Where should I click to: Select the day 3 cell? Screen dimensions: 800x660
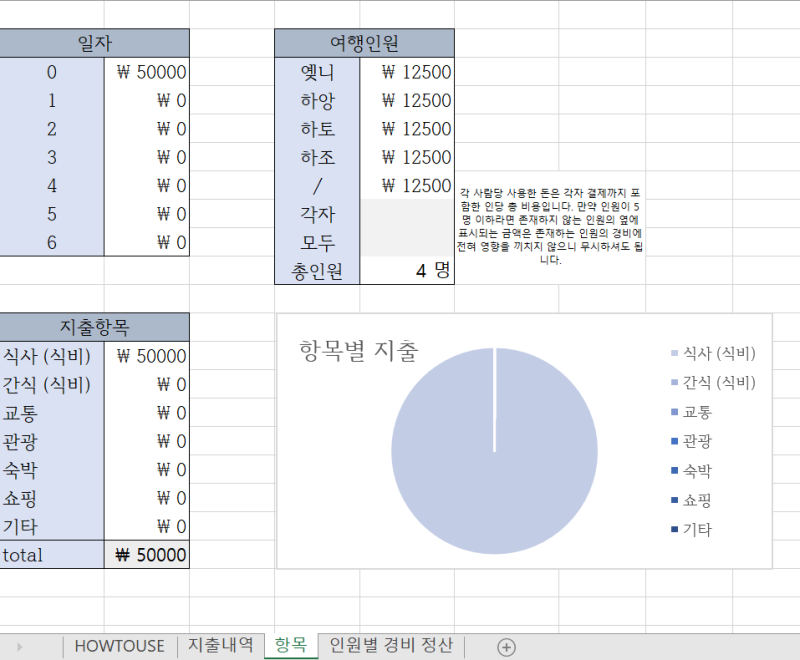pyautogui.click(x=52, y=157)
